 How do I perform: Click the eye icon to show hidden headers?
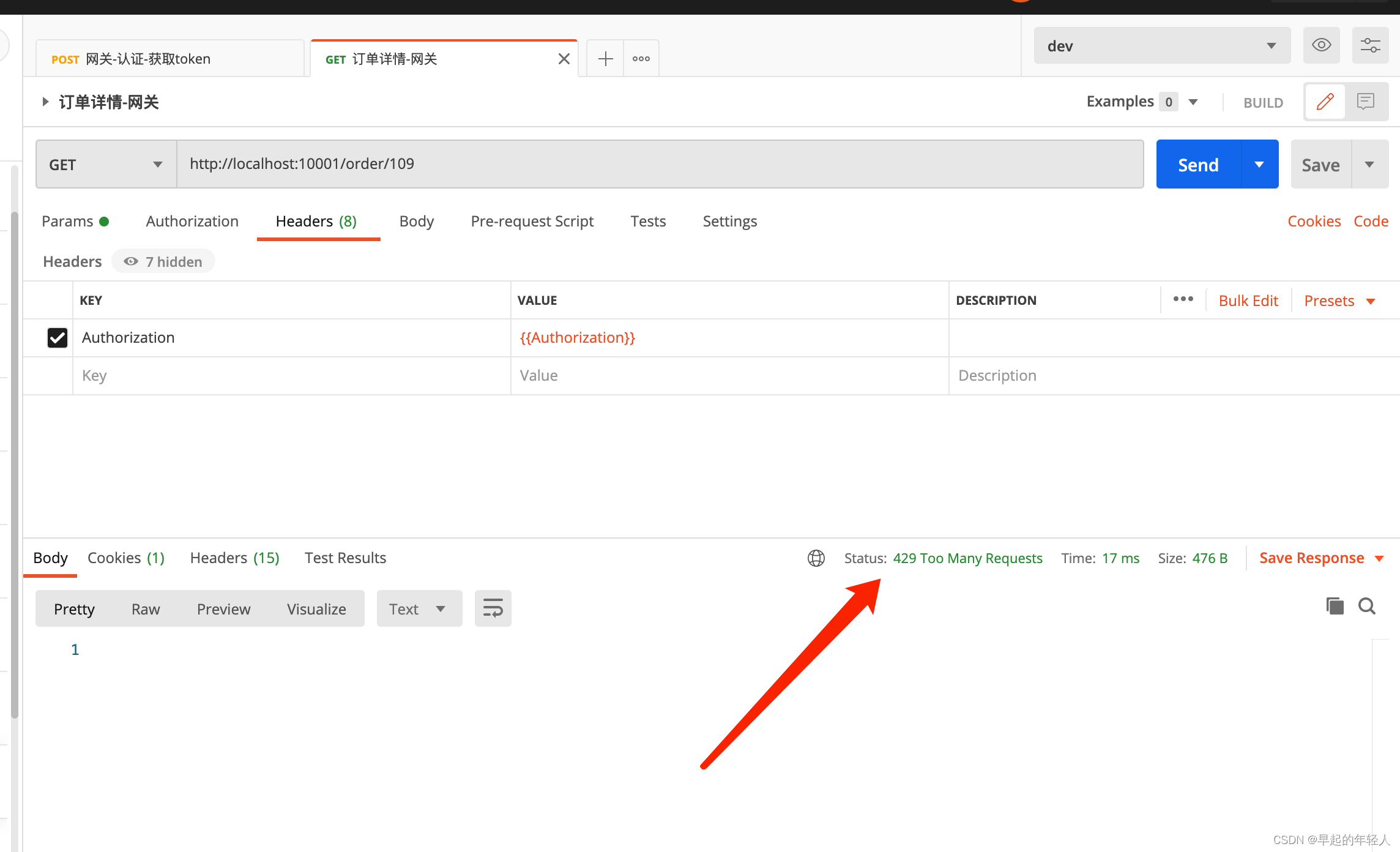click(131, 261)
